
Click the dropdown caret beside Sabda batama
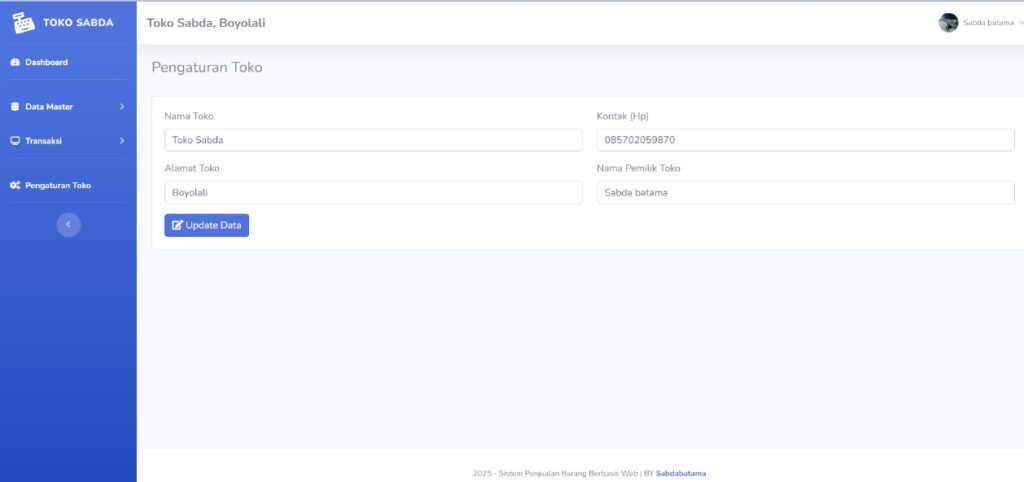pyautogui.click(x=1021, y=23)
